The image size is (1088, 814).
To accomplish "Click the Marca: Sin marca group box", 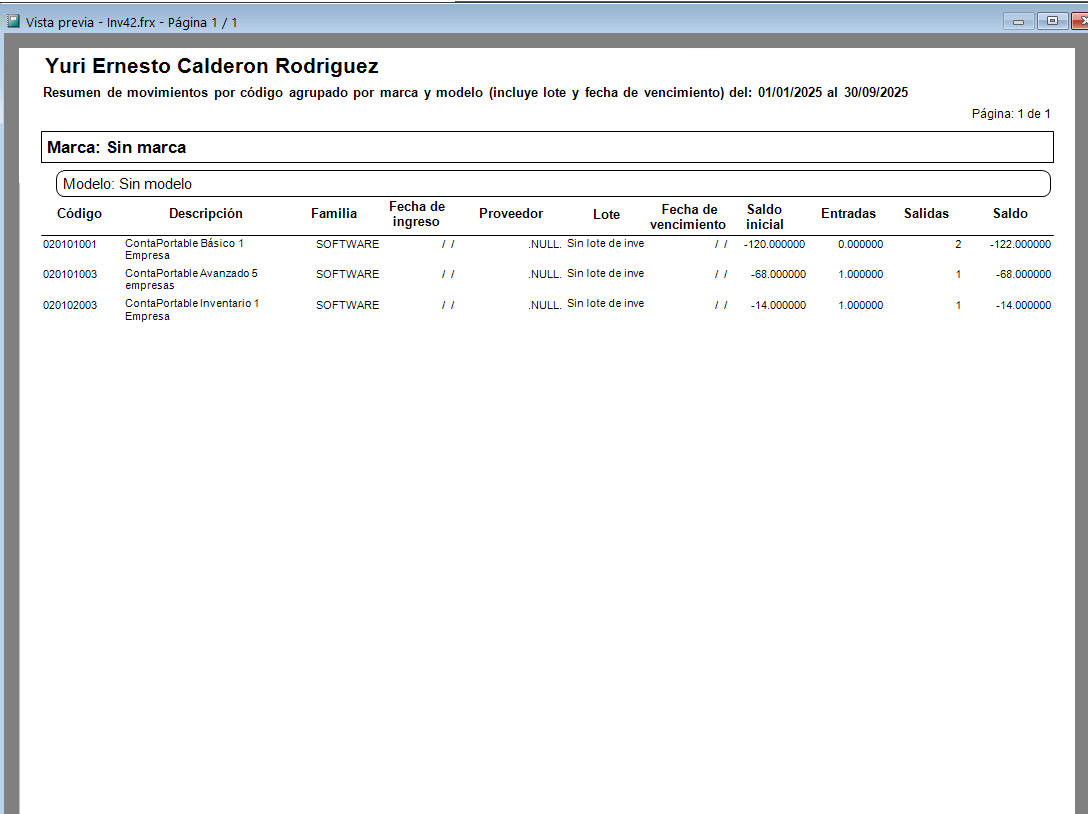I will [x=547, y=147].
